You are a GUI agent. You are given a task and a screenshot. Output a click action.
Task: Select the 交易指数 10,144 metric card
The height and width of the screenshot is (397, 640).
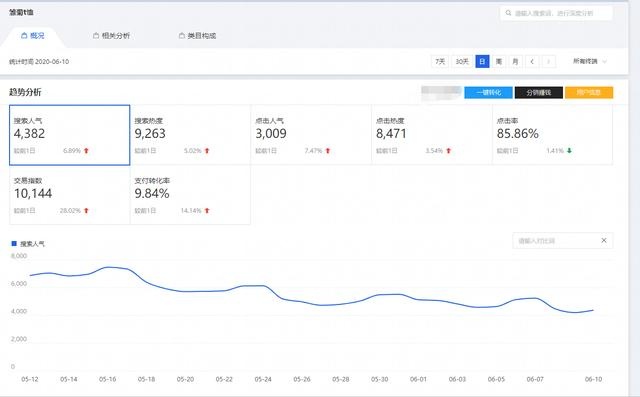click(x=70, y=195)
